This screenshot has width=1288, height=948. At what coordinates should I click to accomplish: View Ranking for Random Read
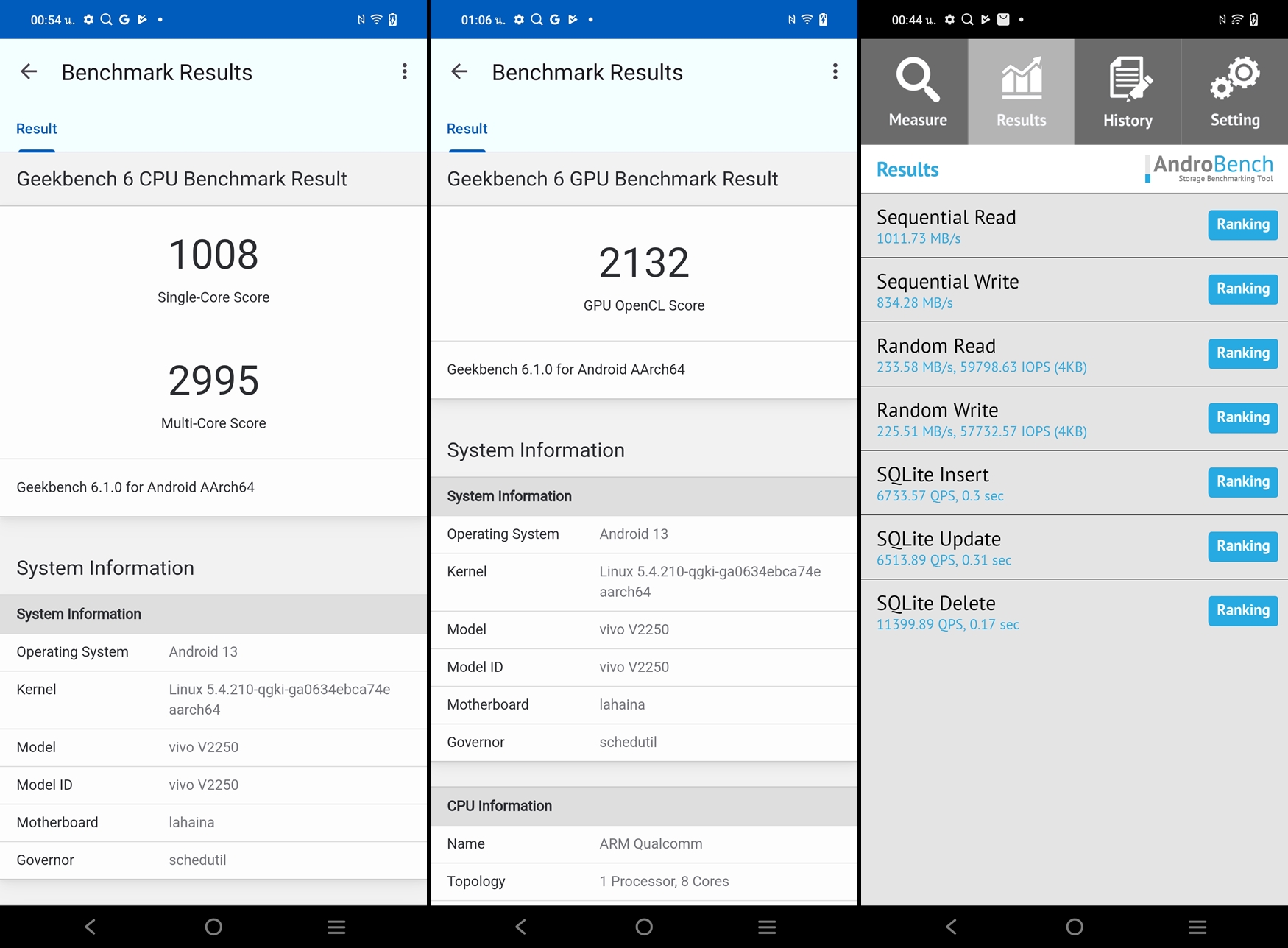click(x=1242, y=353)
